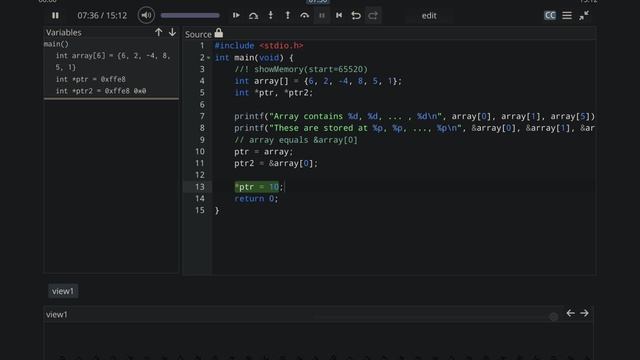Click line number 10 in gutter

tap(200, 152)
